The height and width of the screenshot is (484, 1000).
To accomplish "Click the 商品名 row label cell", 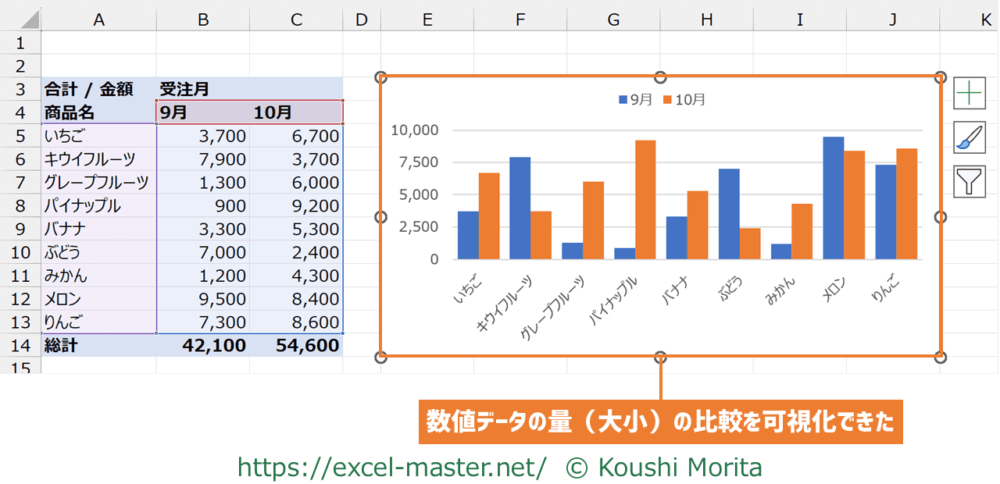I will tap(98, 112).
